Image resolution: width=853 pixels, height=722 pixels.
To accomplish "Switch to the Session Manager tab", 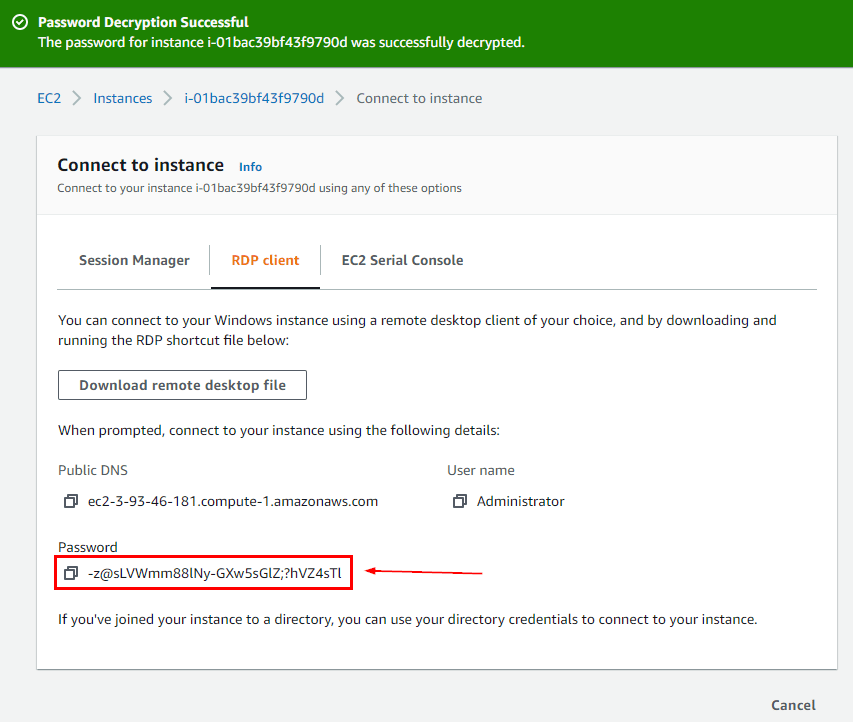I will tap(133, 260).
